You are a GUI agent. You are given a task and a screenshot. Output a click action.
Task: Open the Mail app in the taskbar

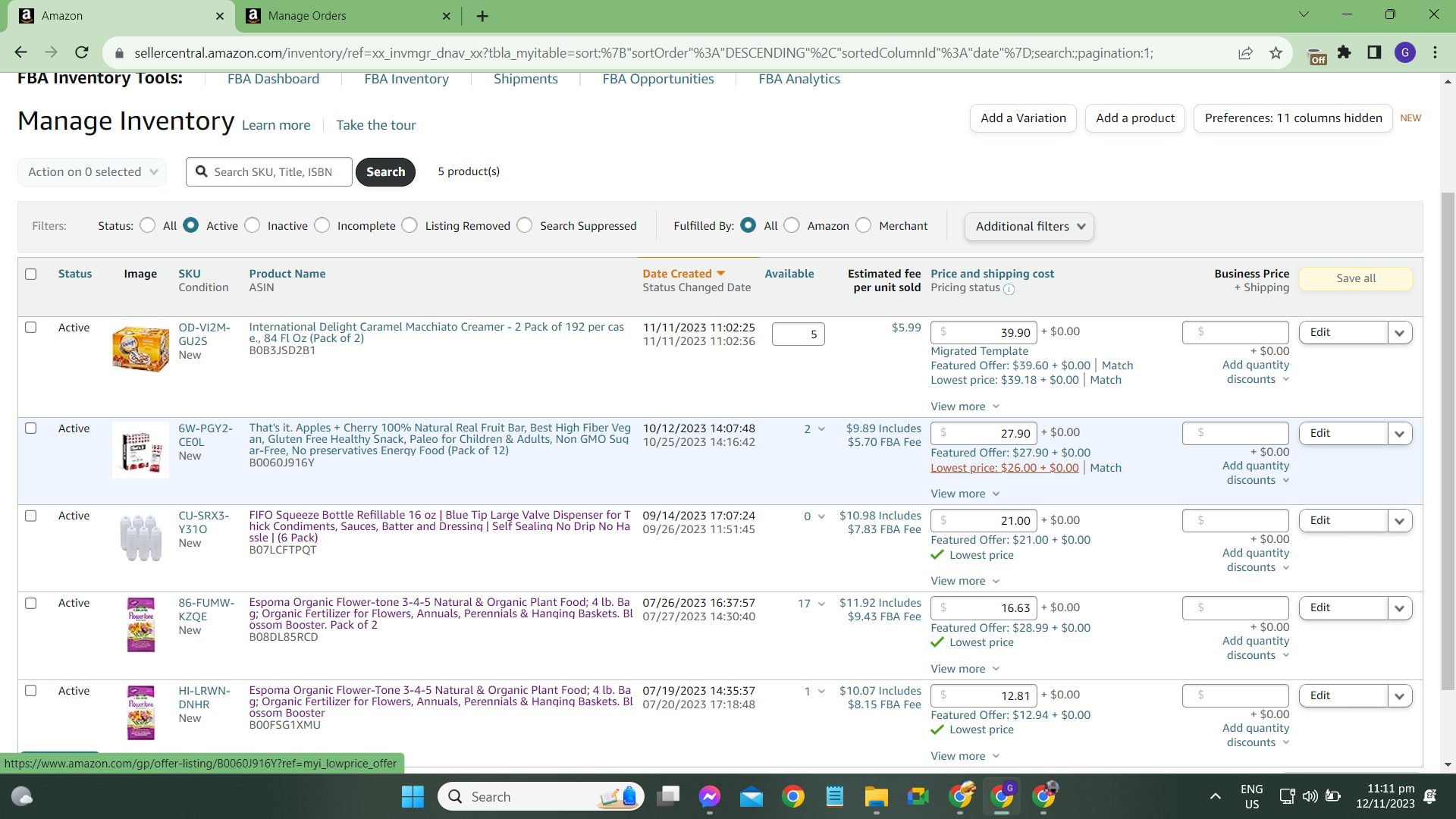(752, 796)
